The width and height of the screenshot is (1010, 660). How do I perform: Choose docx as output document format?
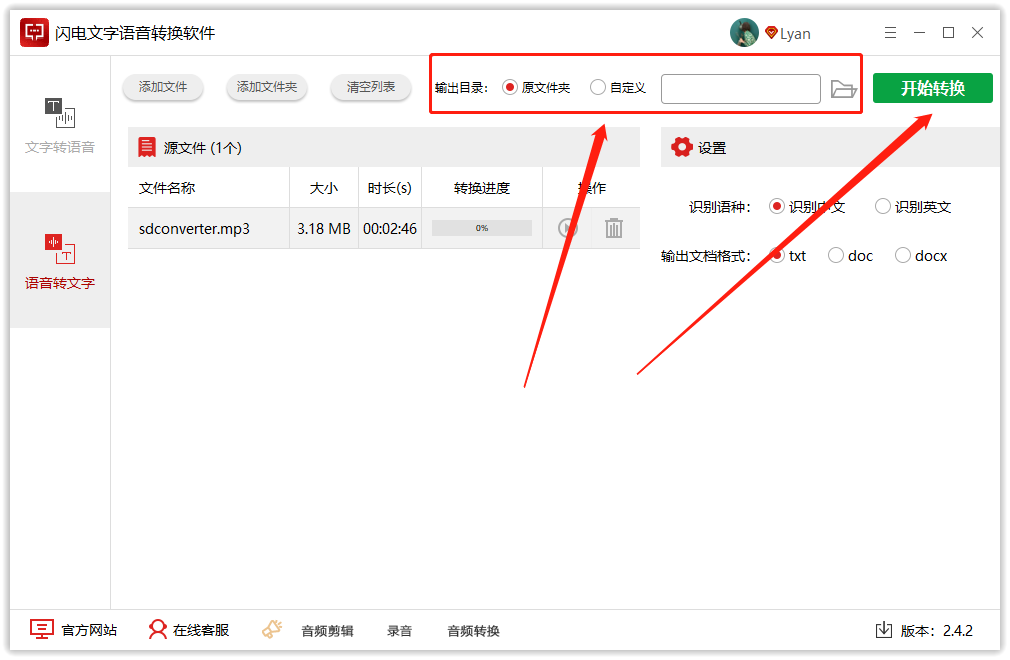903,255
